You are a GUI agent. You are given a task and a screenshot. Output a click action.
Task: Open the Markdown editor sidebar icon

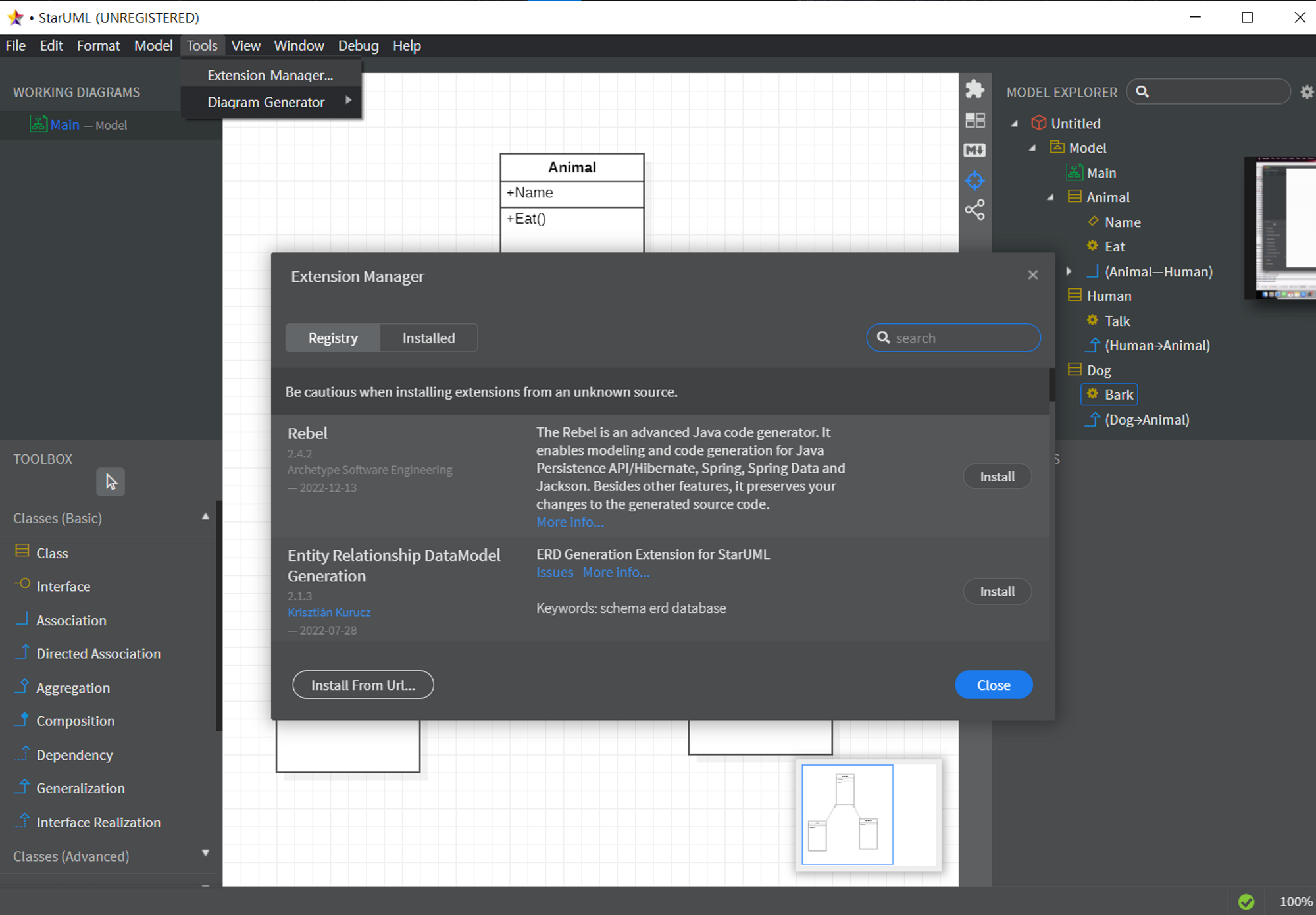point(974,150)
